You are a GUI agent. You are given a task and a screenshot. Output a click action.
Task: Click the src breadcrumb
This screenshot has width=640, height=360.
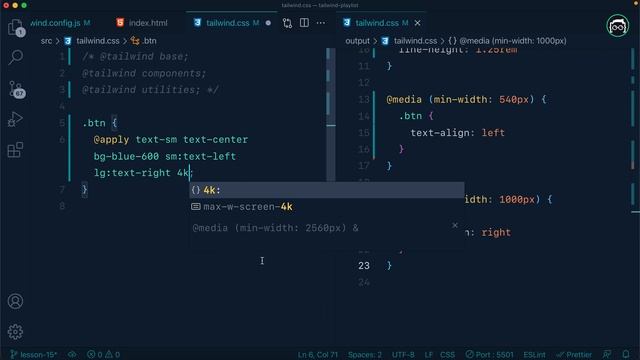pyautogui.click(x=46, y=41)
